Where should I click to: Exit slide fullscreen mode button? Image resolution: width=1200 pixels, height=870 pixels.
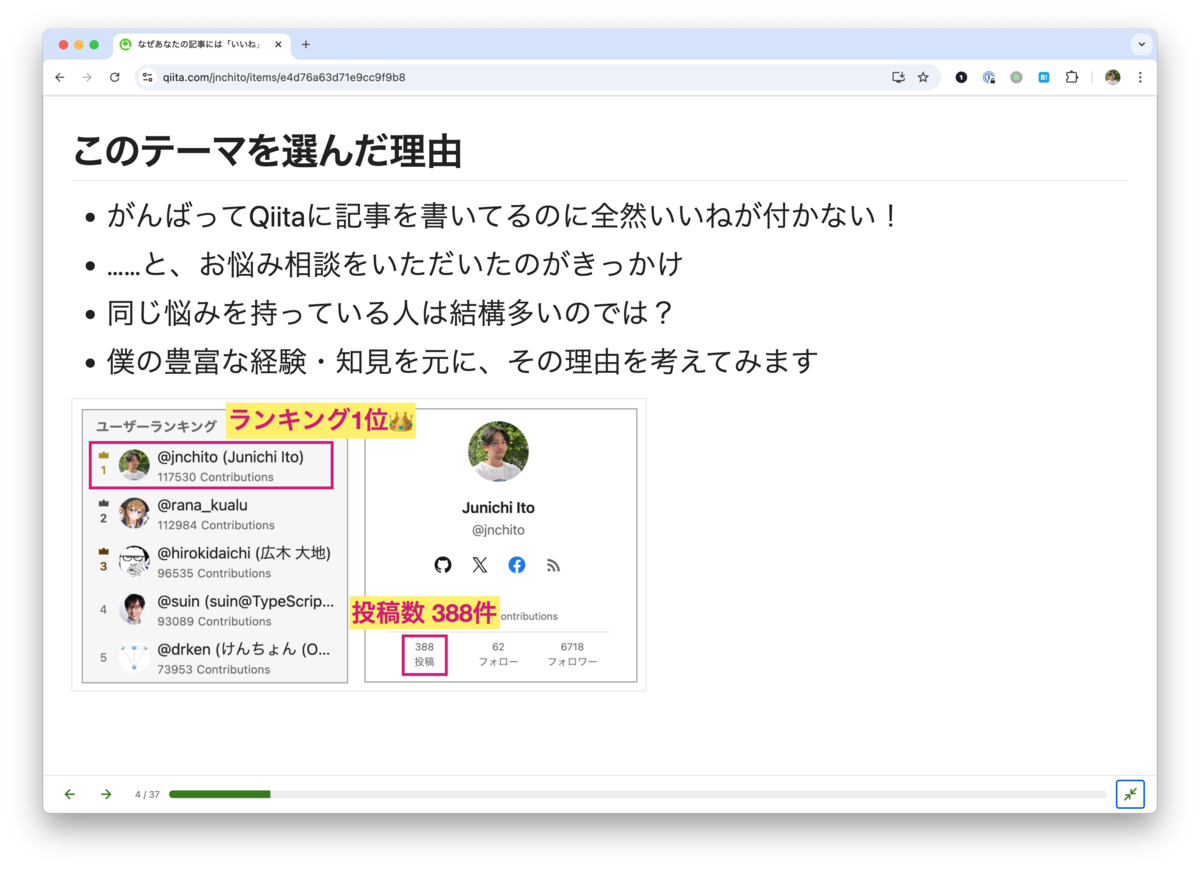[x=1130, y=794]
